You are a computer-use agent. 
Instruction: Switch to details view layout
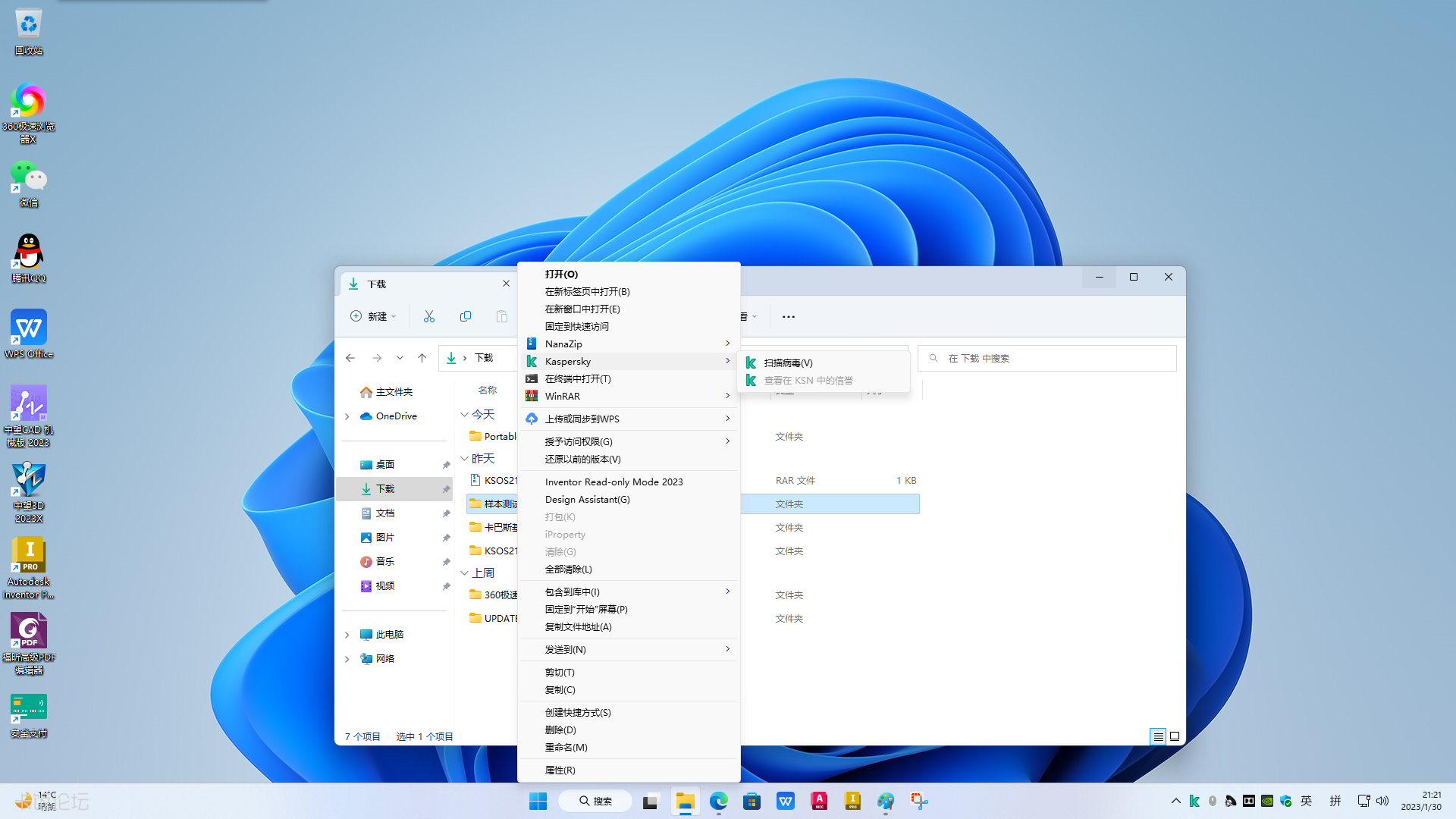1158,736
